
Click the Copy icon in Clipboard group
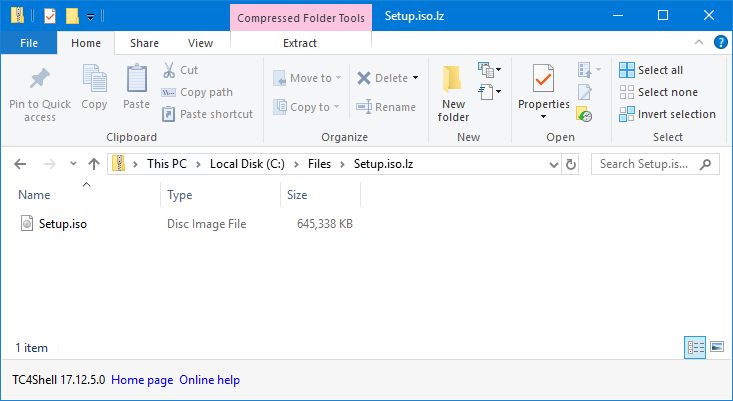pyautogui.click(x=94, y=79)
